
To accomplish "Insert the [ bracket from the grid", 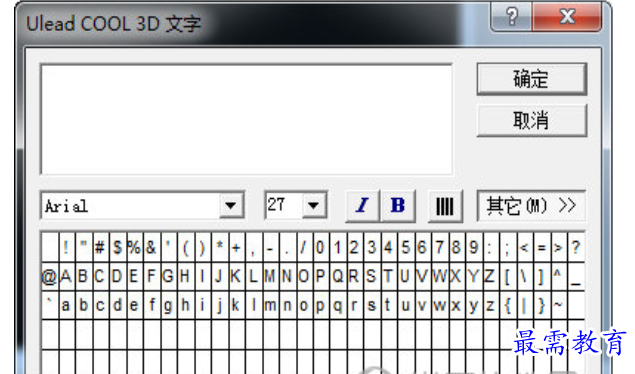I will point(507,276).
